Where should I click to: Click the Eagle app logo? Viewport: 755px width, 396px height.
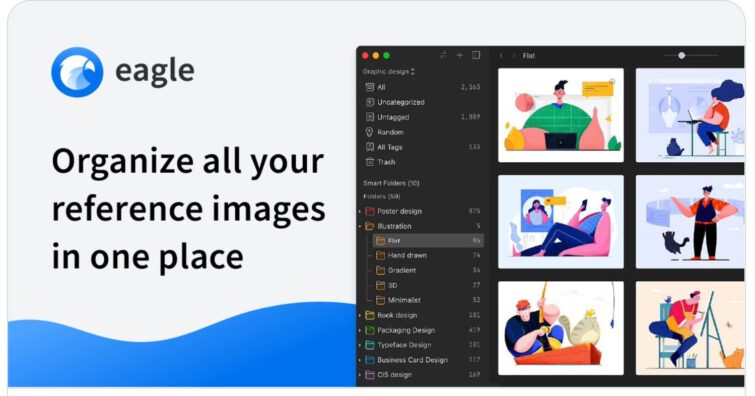click(x=77, y=72)
